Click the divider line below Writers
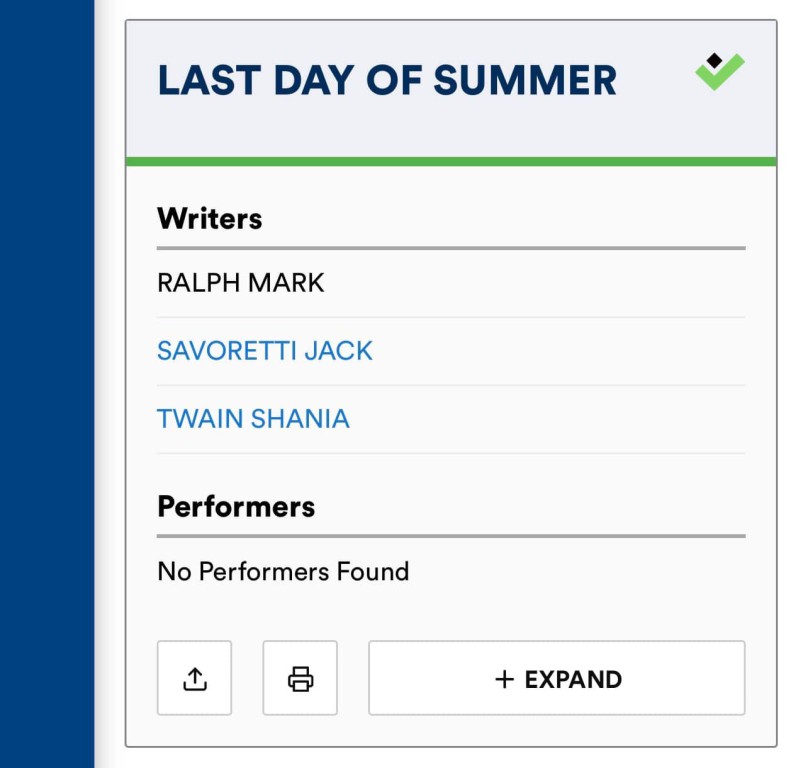This screenshot has width=808, height=768. click(x=451, y=248)
